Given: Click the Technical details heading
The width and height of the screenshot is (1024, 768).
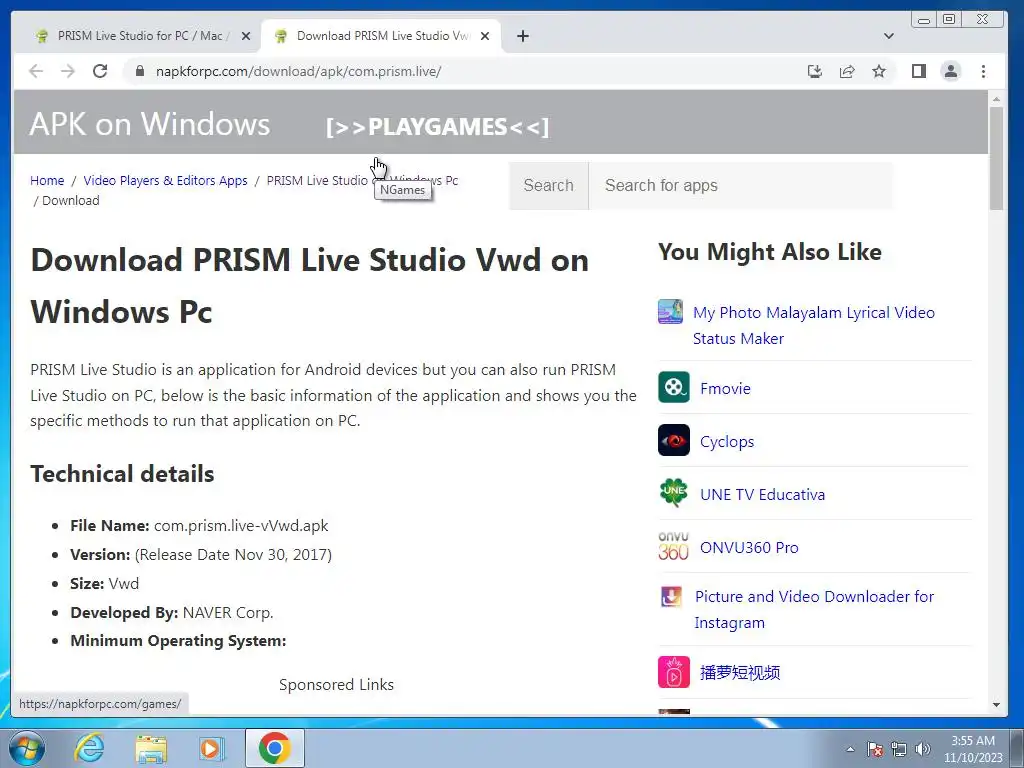Looking at the screenshot, I should [x=122, y=473].
